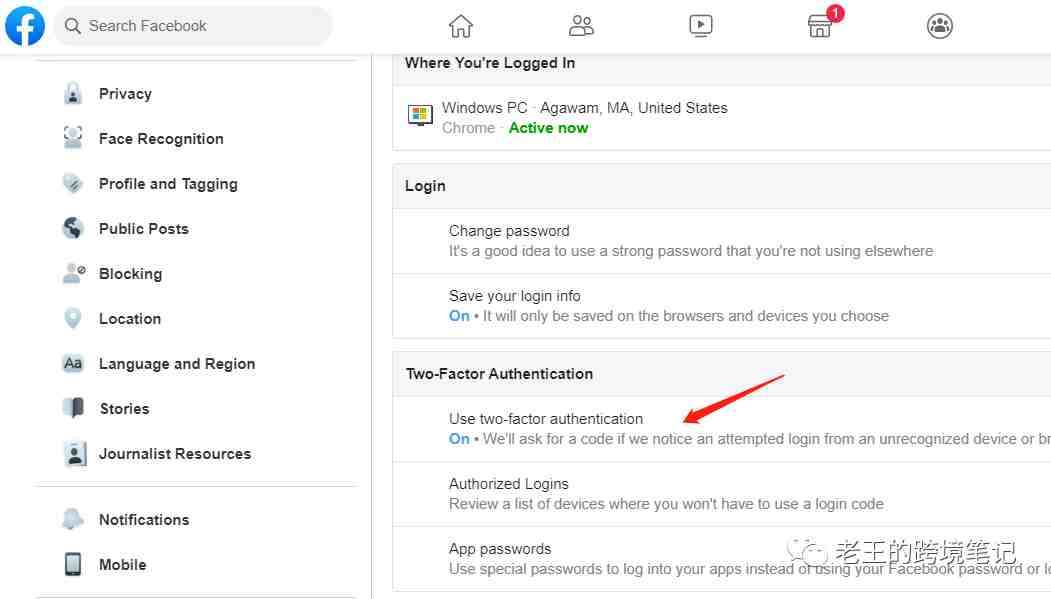Open Use two-factor authentication setting

click(x=721, y=429)
